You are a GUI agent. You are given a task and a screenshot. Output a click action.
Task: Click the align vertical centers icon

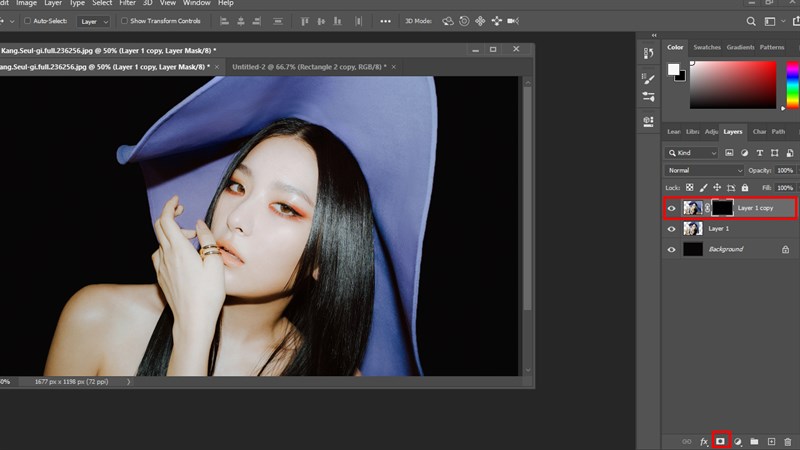321,21
